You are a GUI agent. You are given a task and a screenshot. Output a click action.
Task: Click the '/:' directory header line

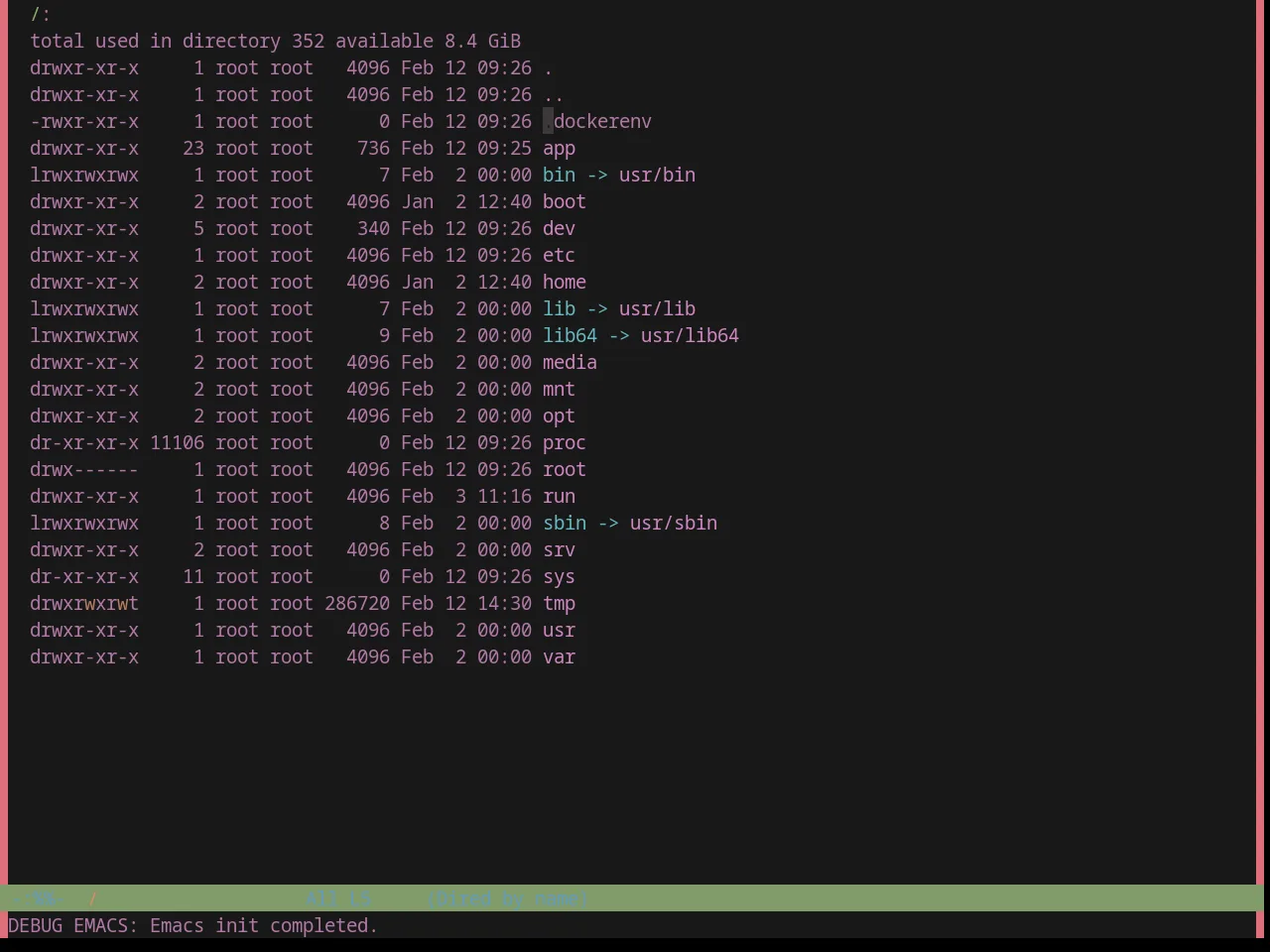pyautogui.click(x=41, y=14)
